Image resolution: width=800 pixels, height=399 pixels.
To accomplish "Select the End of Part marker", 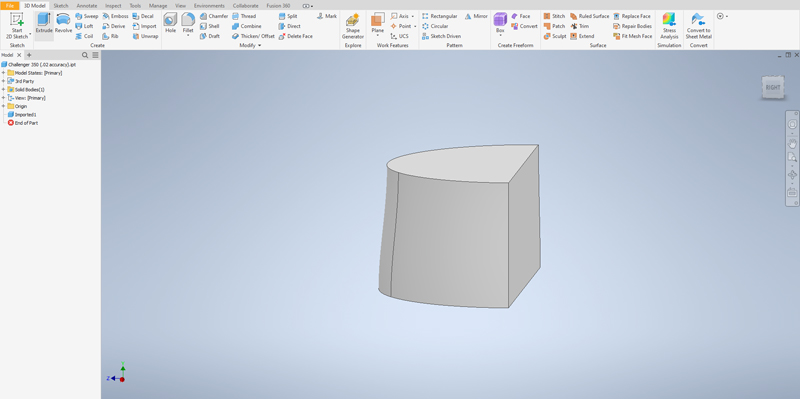I will 22,123.
